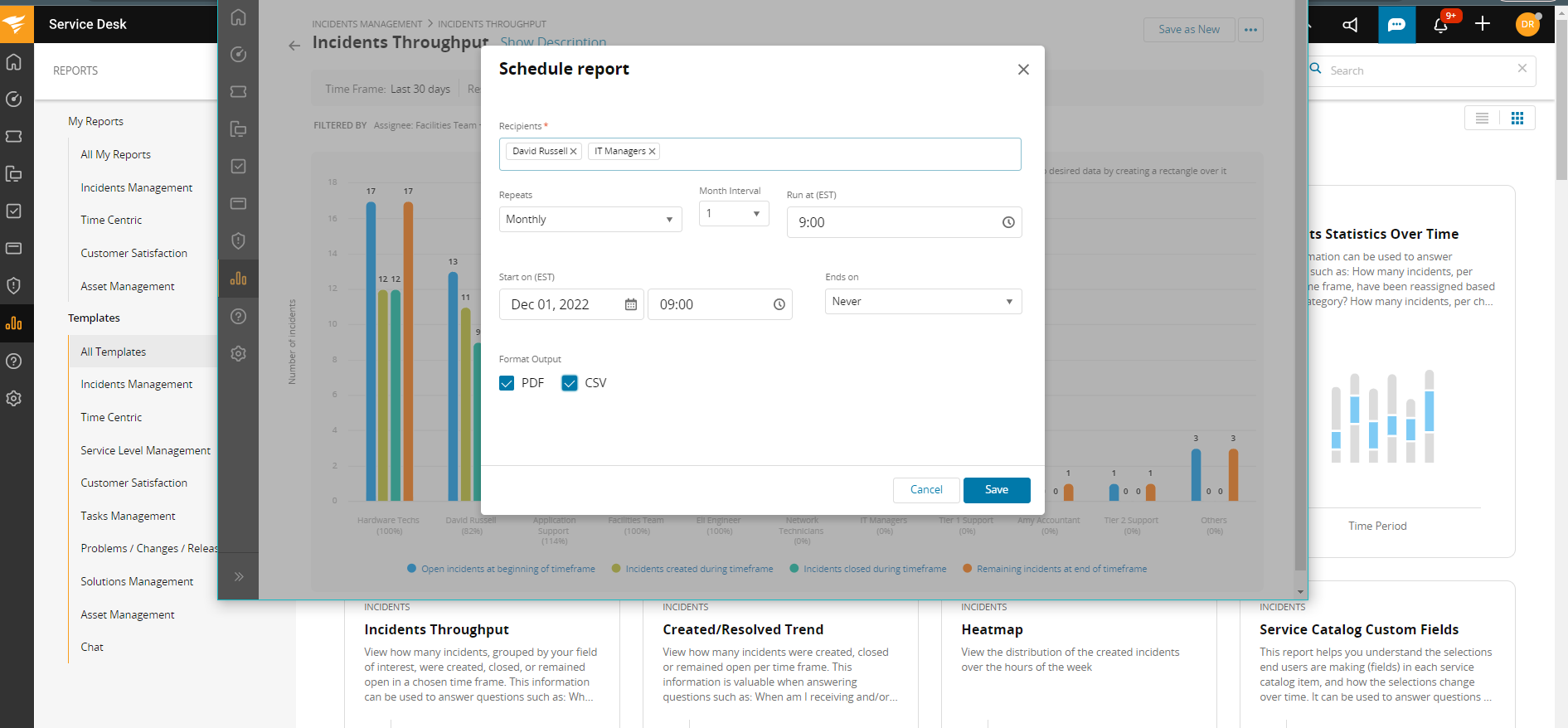Open the Month Interval dropdown

[x=733, y=214]
